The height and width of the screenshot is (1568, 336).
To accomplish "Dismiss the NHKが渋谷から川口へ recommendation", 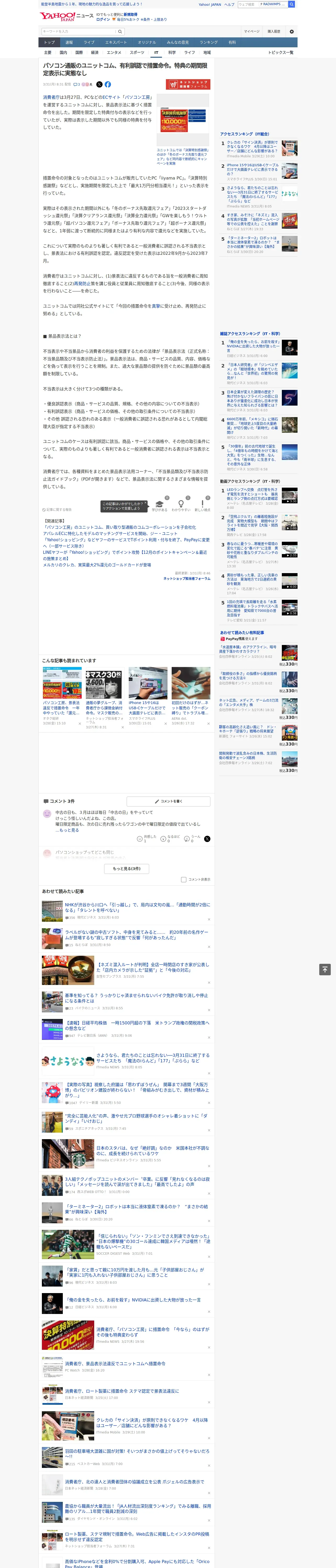I will 209,920.
